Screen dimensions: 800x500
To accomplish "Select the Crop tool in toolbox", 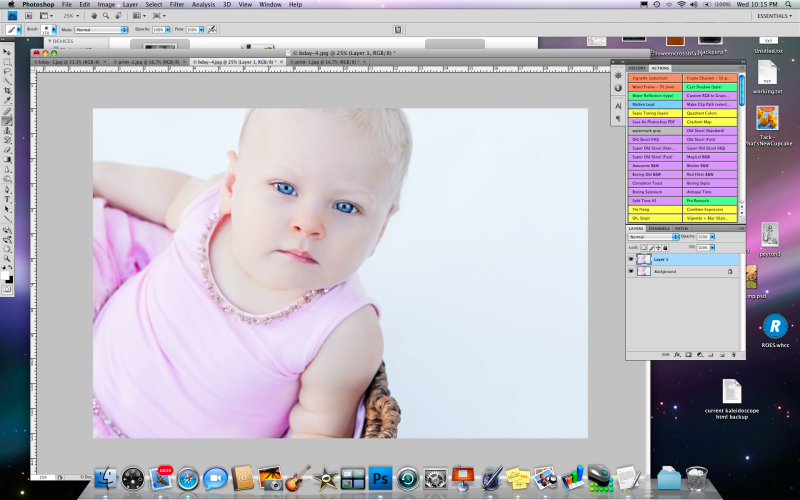I will click(x=7, y=91).
